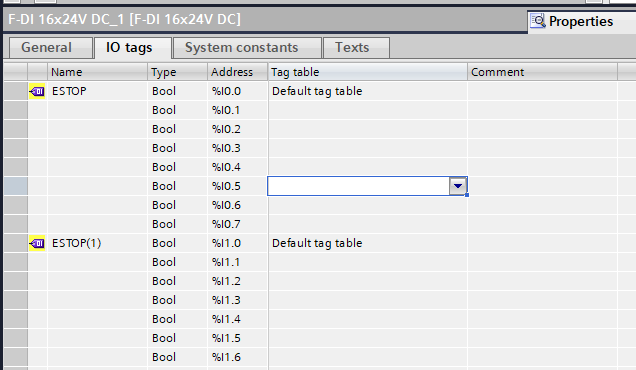Image resolution: width=636 pixels, height=370 pixels.
Task: Select the ESTOP(1) tag name cell
Action: pyautogui.click(x=97, y=243)
